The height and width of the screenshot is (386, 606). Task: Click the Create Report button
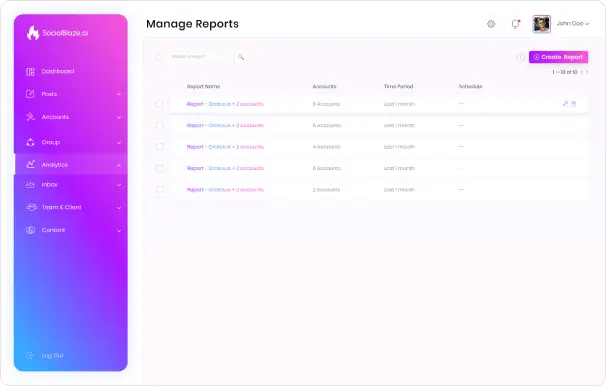[x=558, y=57]
